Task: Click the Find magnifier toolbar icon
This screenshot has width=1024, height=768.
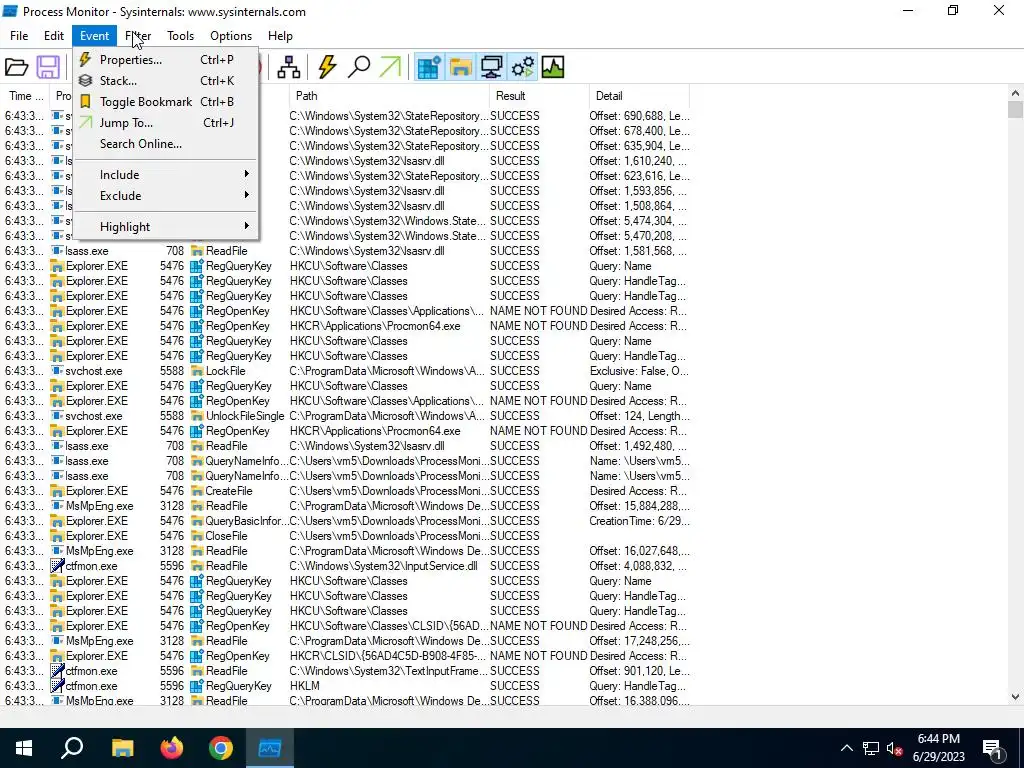Action: pos(359,67)
